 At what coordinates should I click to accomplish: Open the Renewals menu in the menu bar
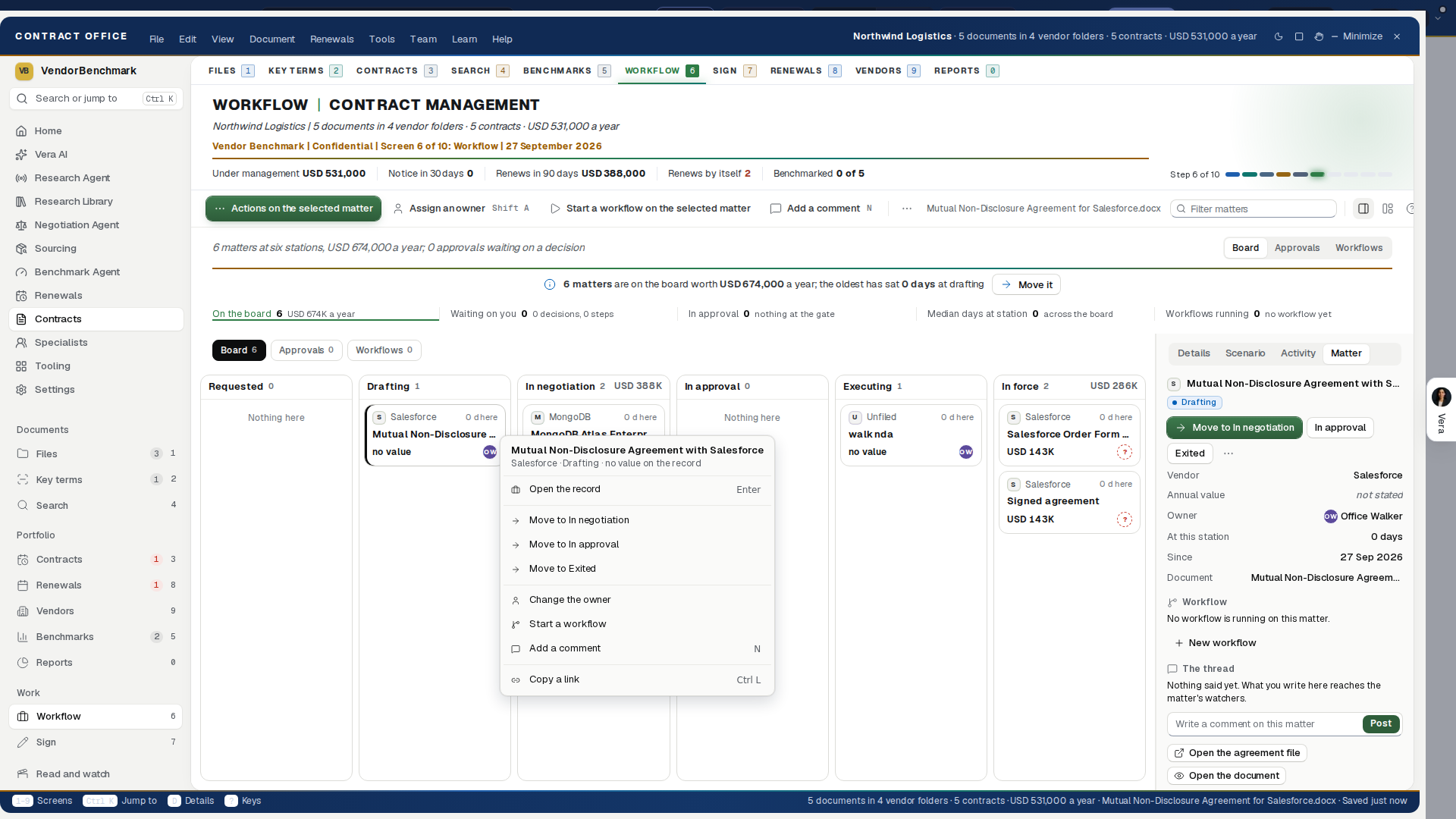(x=331, y=39)
